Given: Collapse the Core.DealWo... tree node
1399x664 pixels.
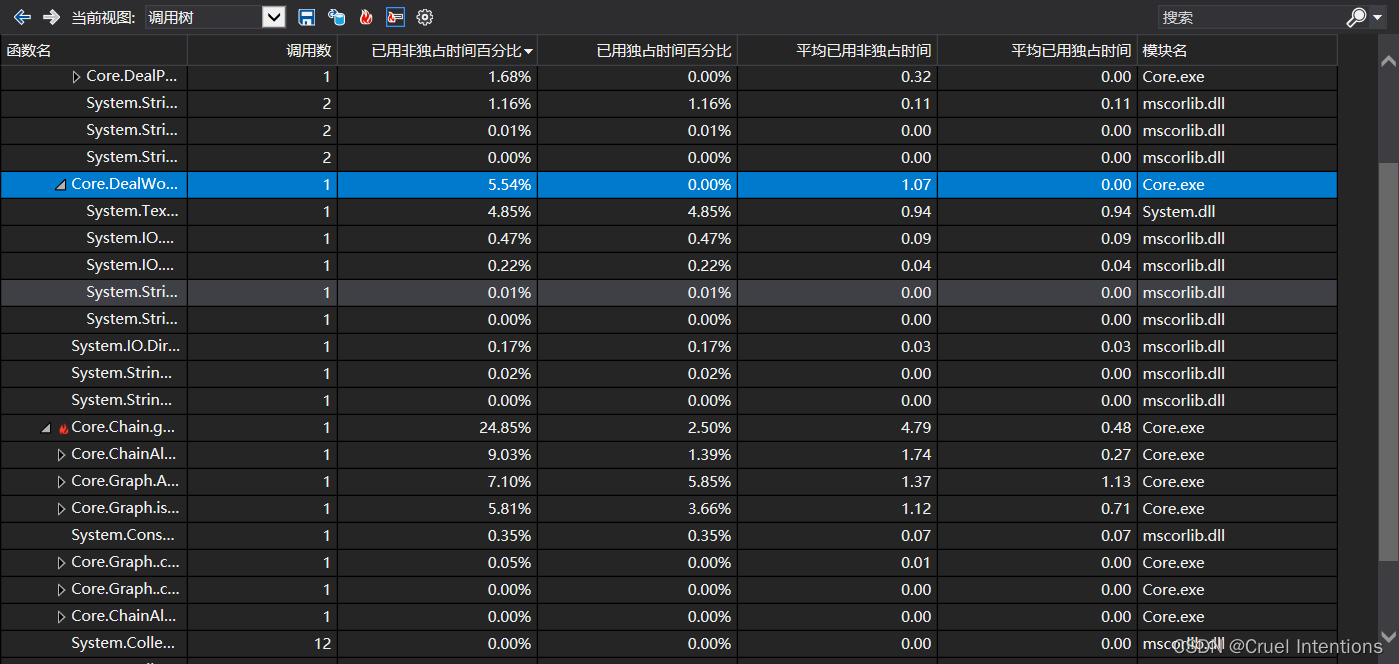Looking at the screenshot, I should 61,185.
